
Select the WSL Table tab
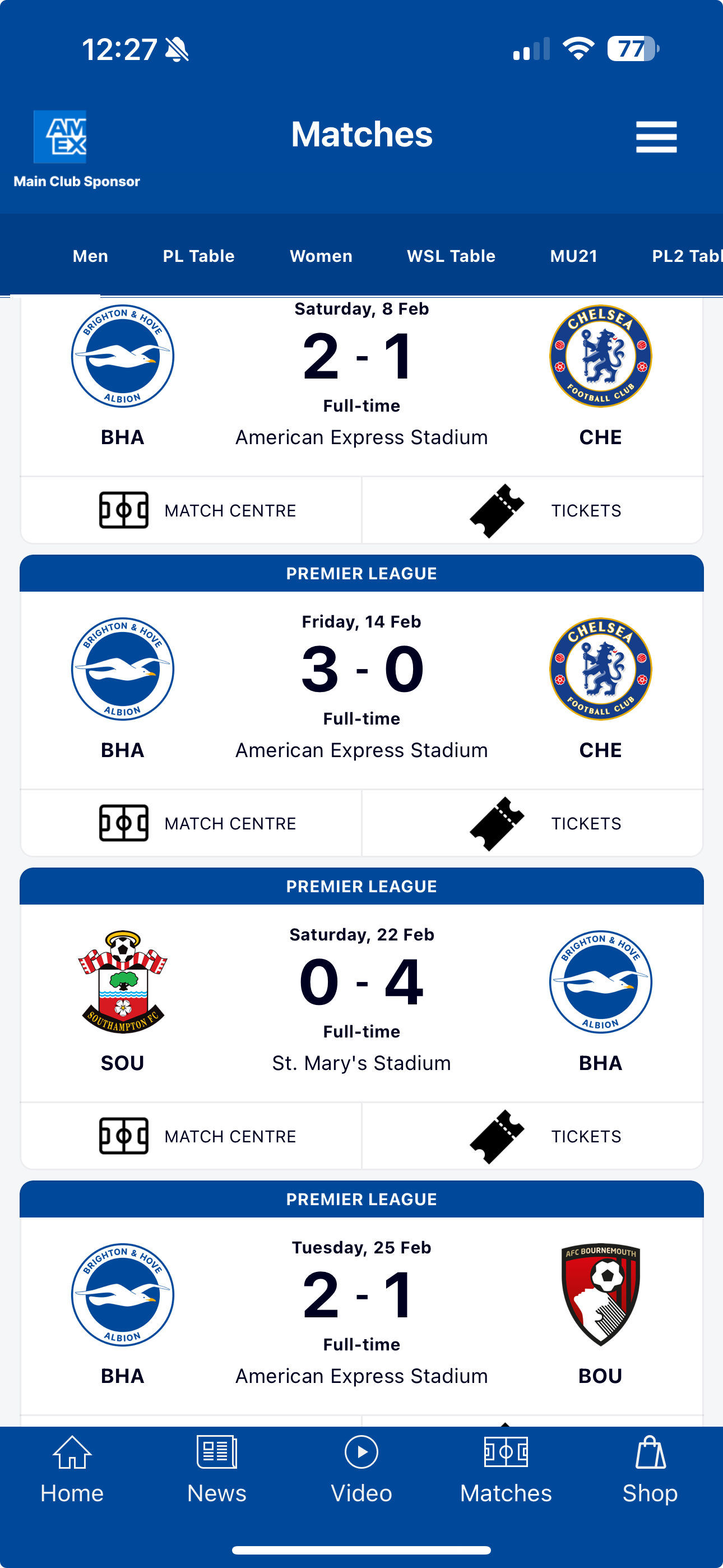(x=451, y=256)
